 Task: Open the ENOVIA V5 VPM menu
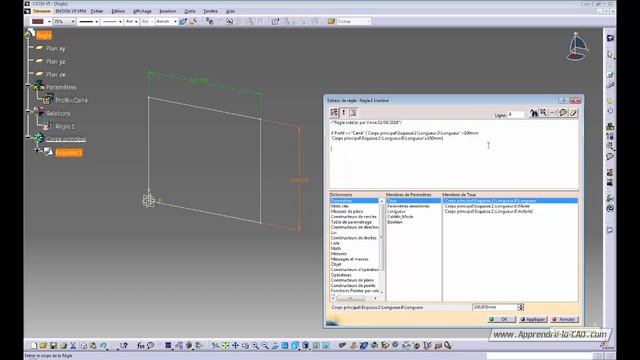(71, 11)
